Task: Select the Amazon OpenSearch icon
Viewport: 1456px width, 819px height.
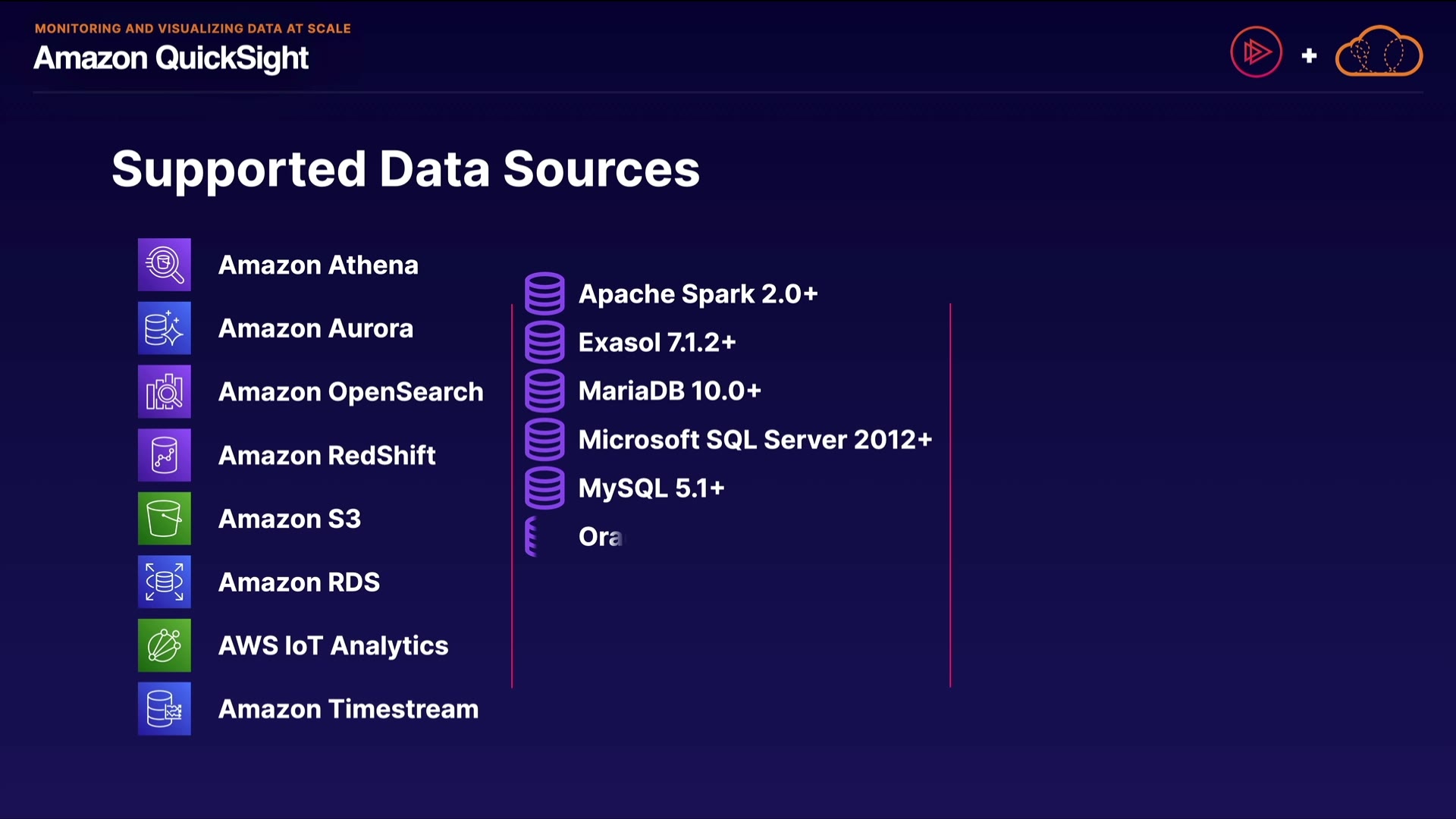Action: 164,391
